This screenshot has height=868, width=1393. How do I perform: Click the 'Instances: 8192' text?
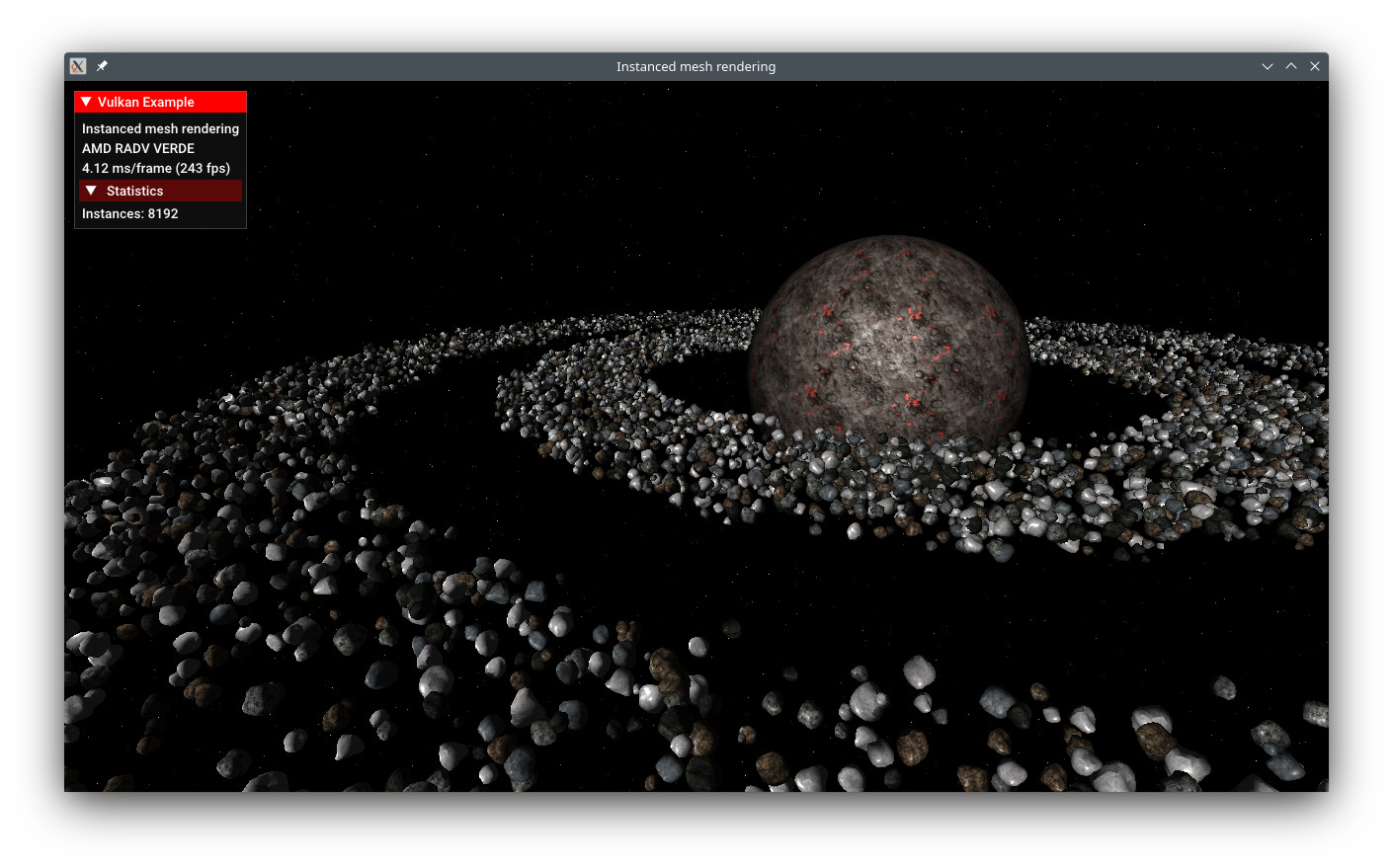pyautogui.click(x=129, y=213)
